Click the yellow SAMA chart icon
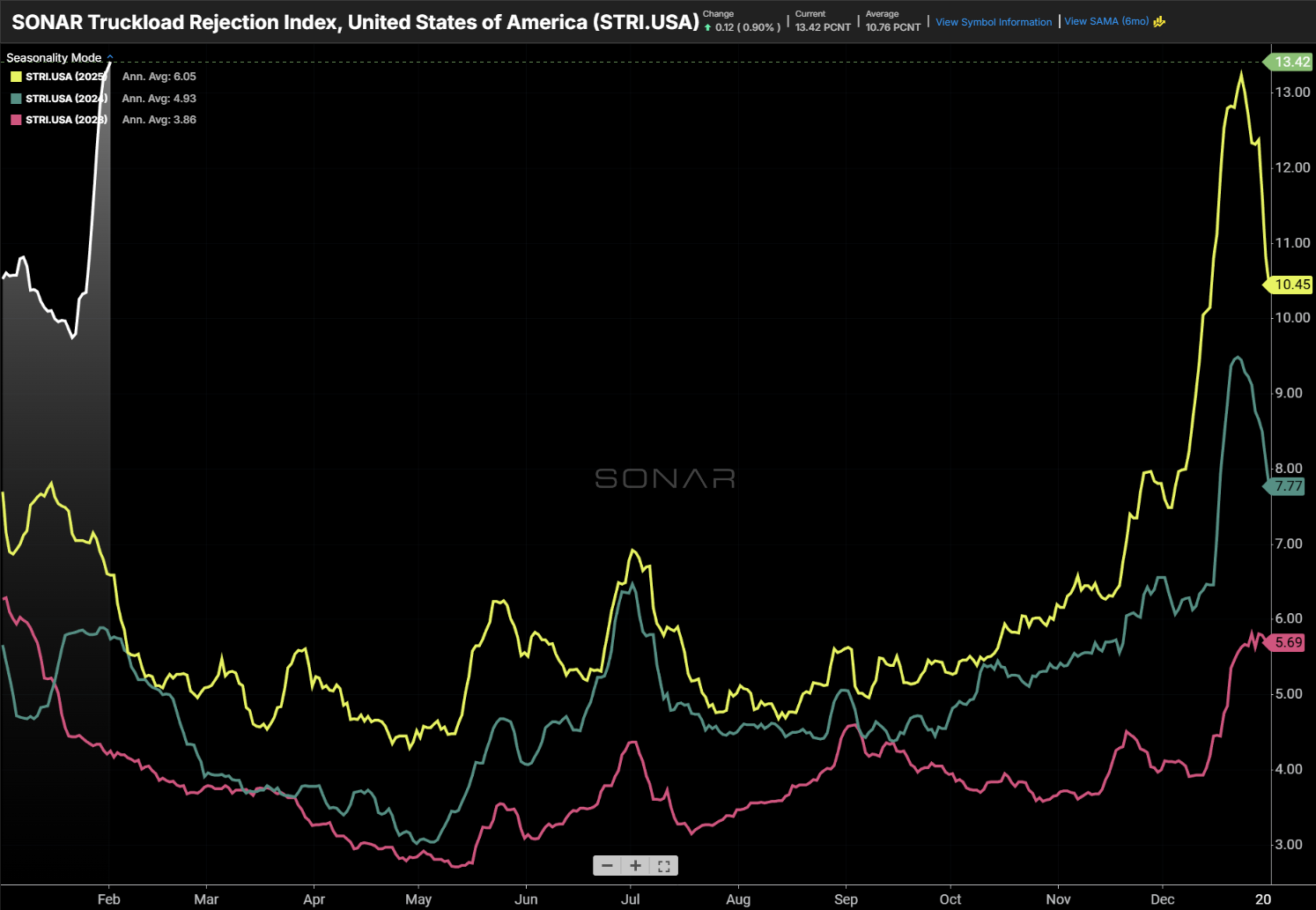Viewport: 1316px width, 910px height. coord(1159,22)
